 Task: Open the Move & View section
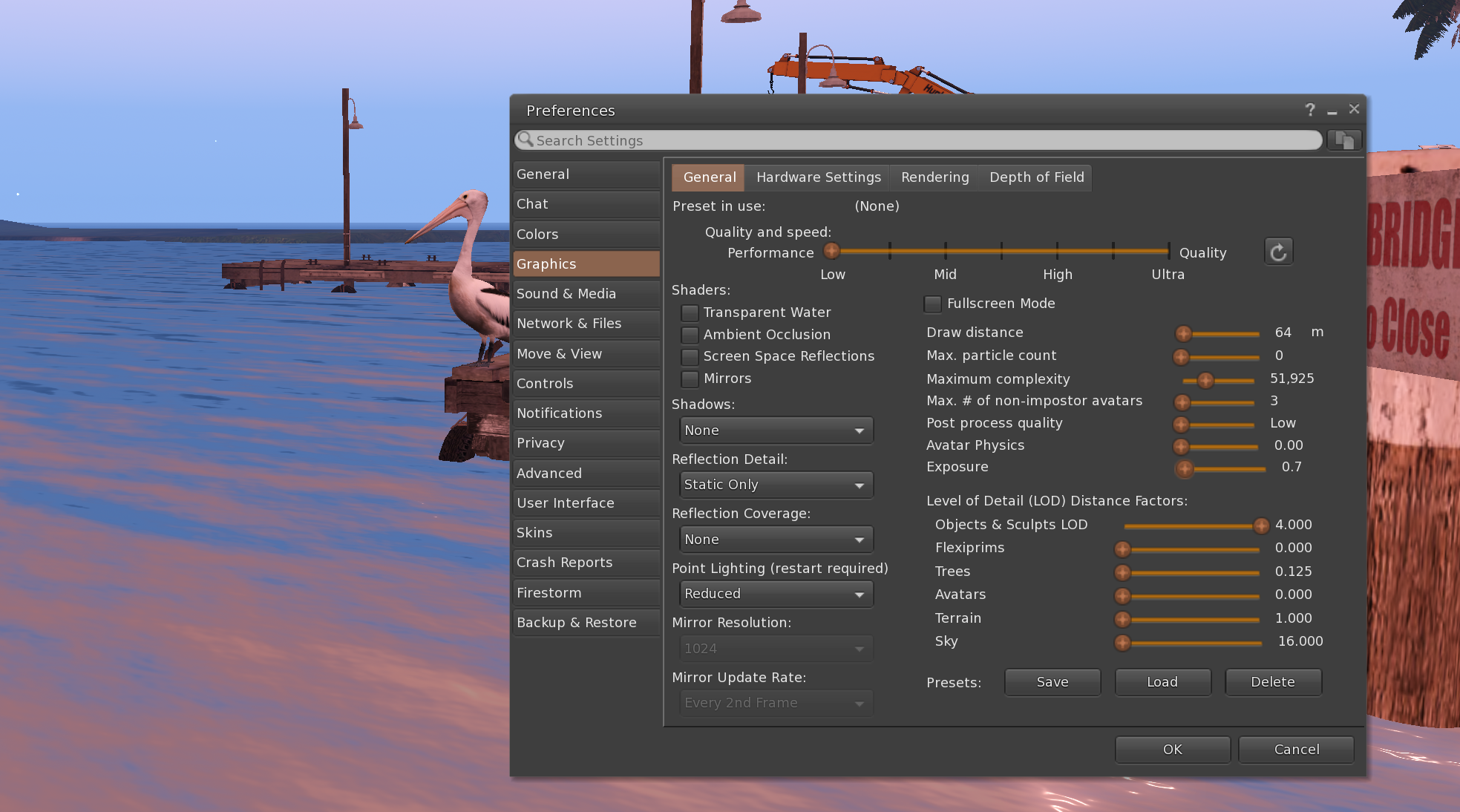[x=586, y=354]
